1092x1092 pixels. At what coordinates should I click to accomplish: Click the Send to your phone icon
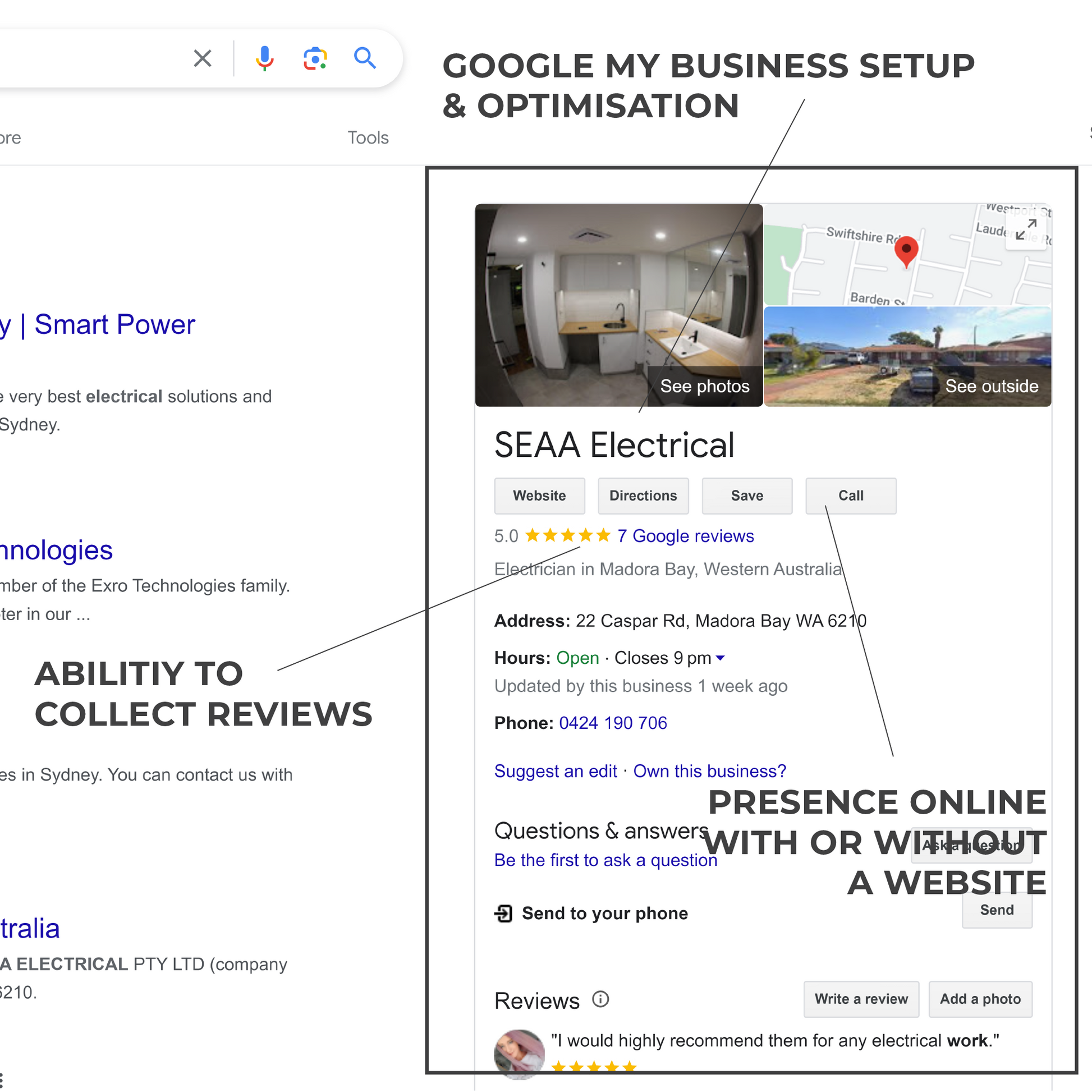click(503, 914)
